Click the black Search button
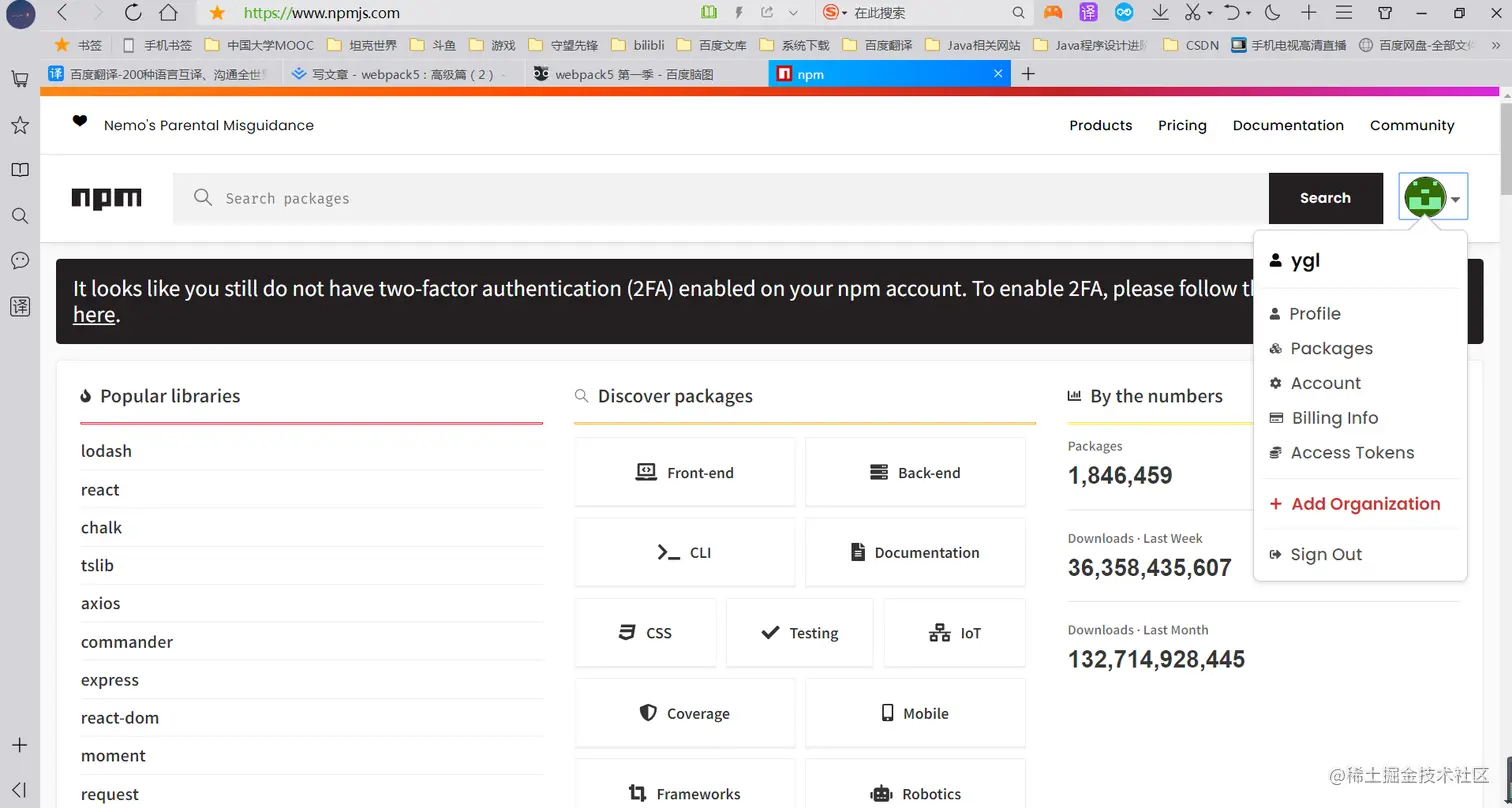 point(1325,198)
